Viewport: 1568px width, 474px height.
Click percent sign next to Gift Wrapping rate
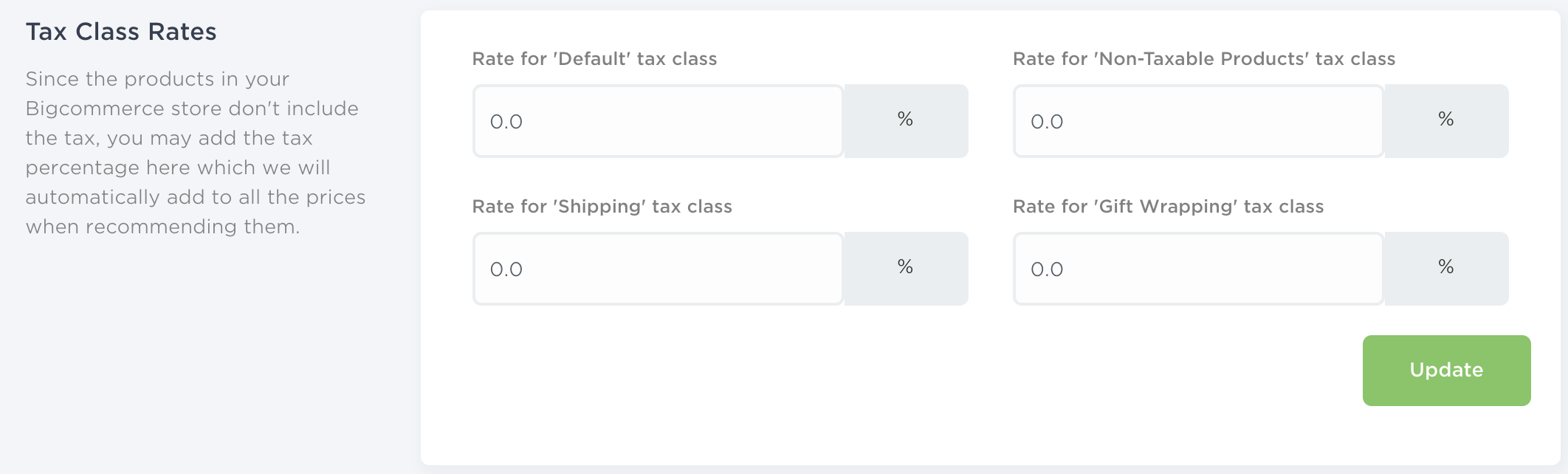click(x=1445, y=267)
